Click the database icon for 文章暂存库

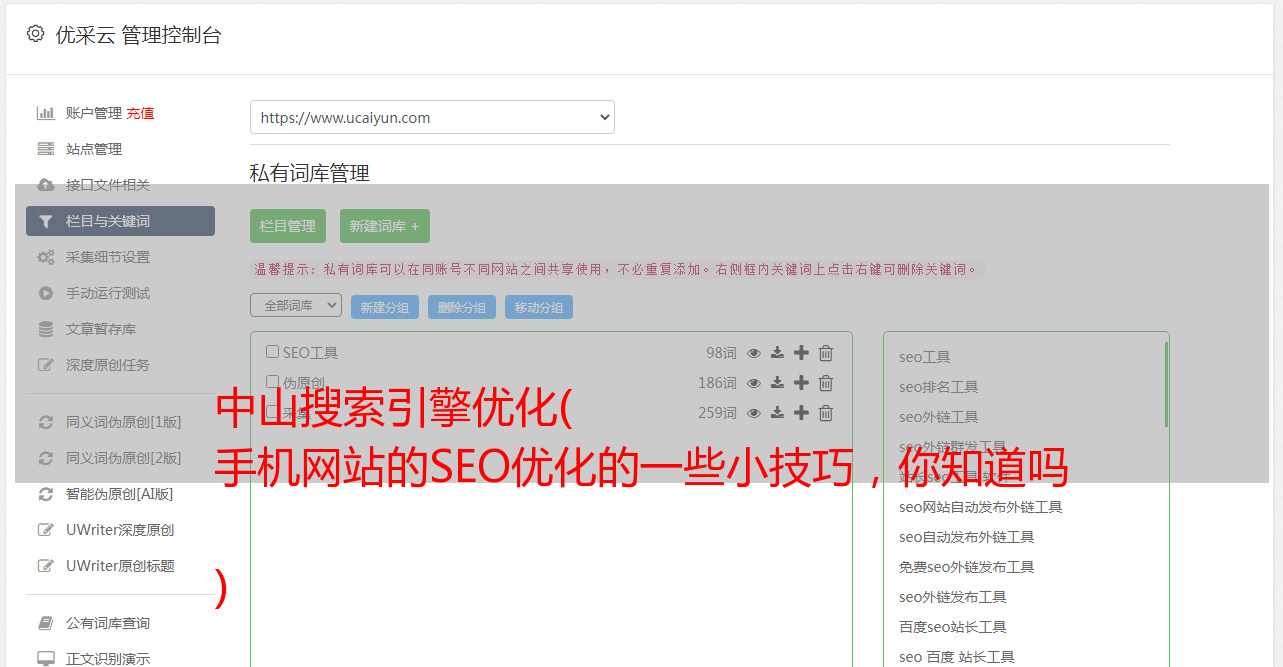pyautogui.click(x=45, y=329)
